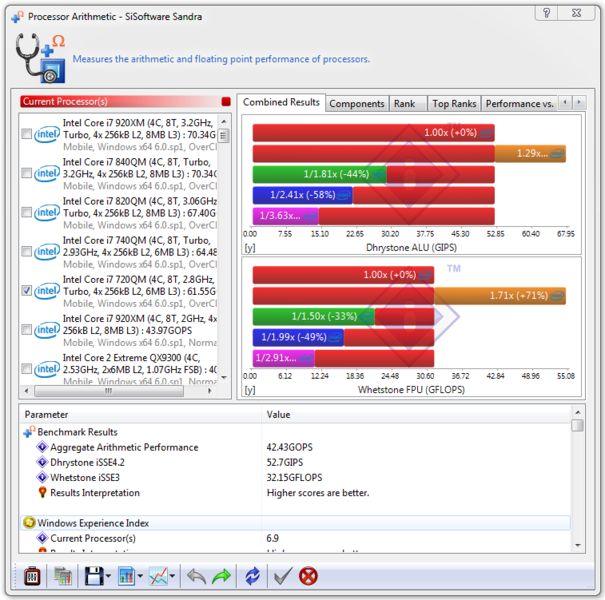The image size is (605, 600).
Task: Select the 52.7GIPS value
Action: point(285,462)
